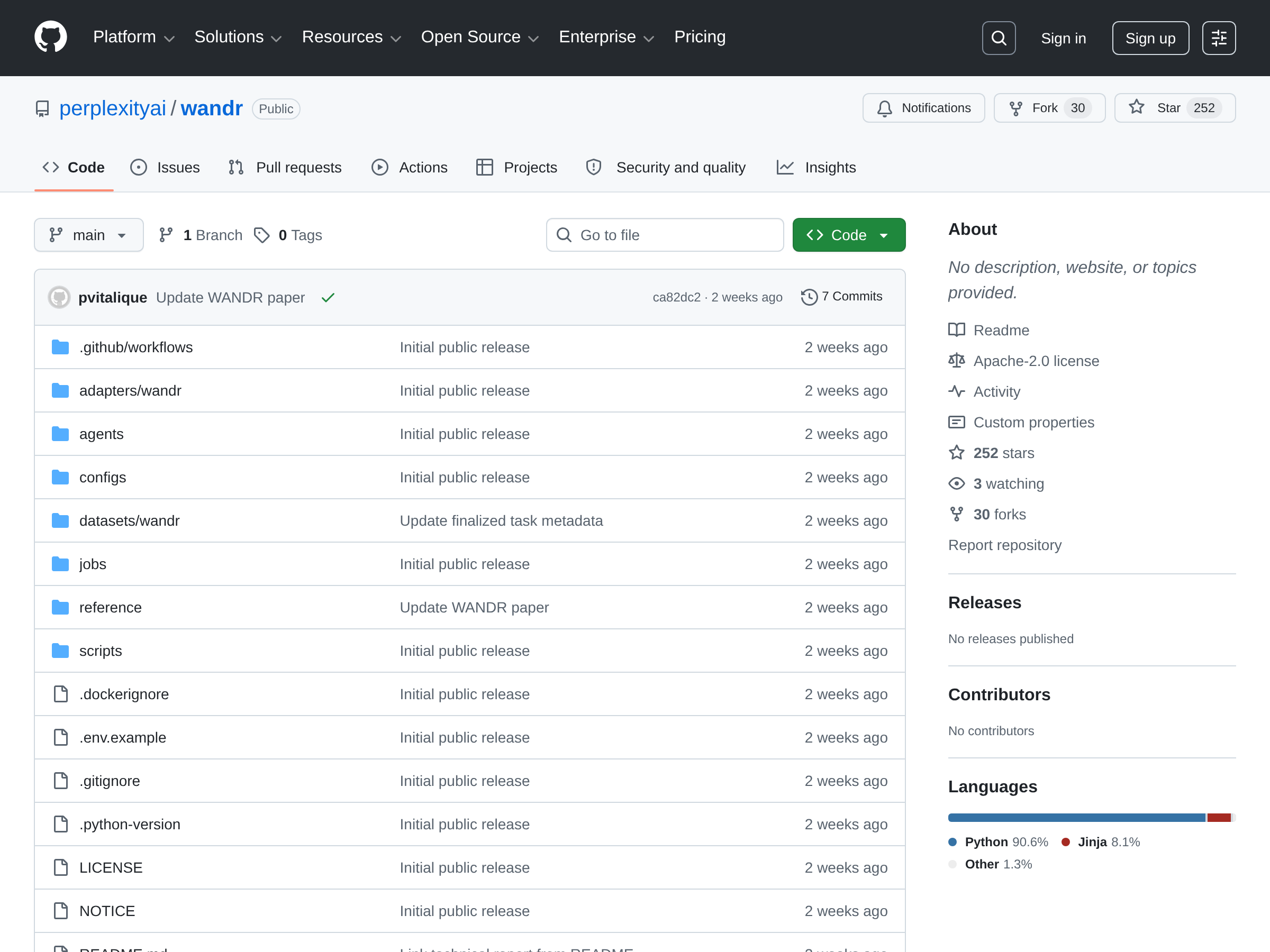This screenshot has width=1270, height=952.
Task: Expand the Platform menu
Action: [x=134, y=38]
